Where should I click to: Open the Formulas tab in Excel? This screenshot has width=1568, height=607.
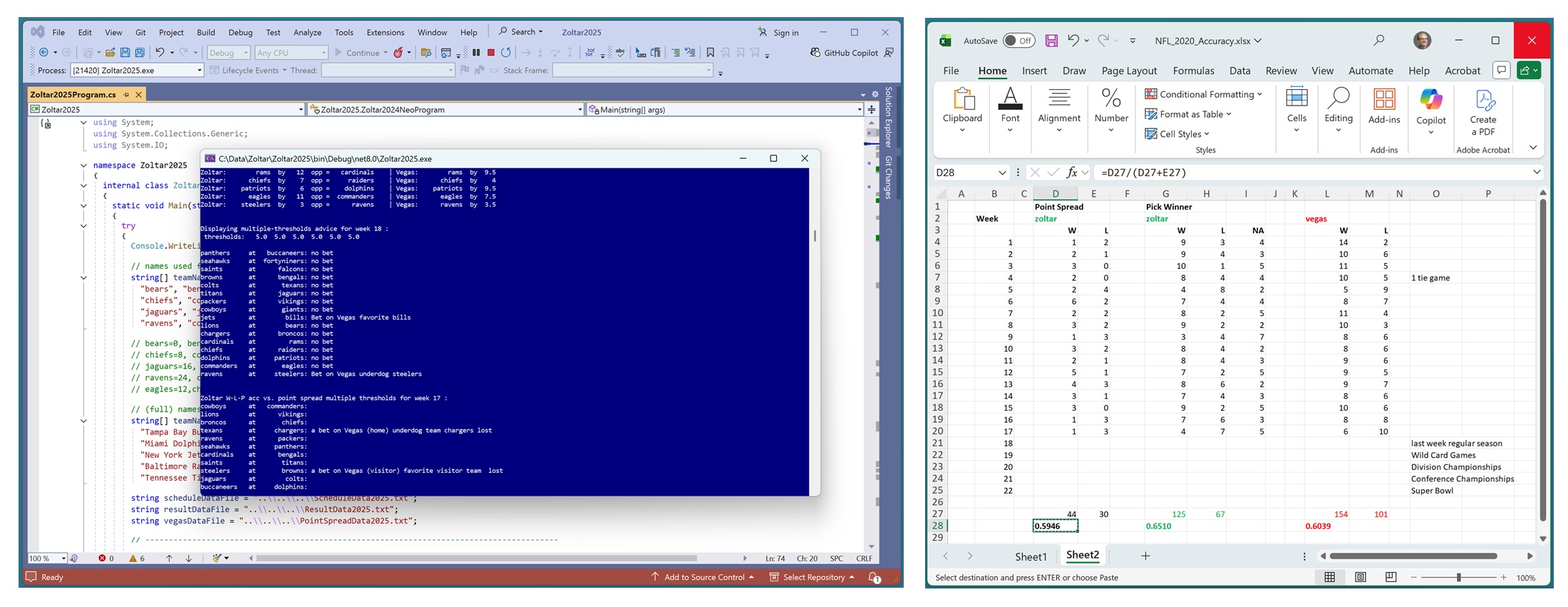pos(1193,71)
